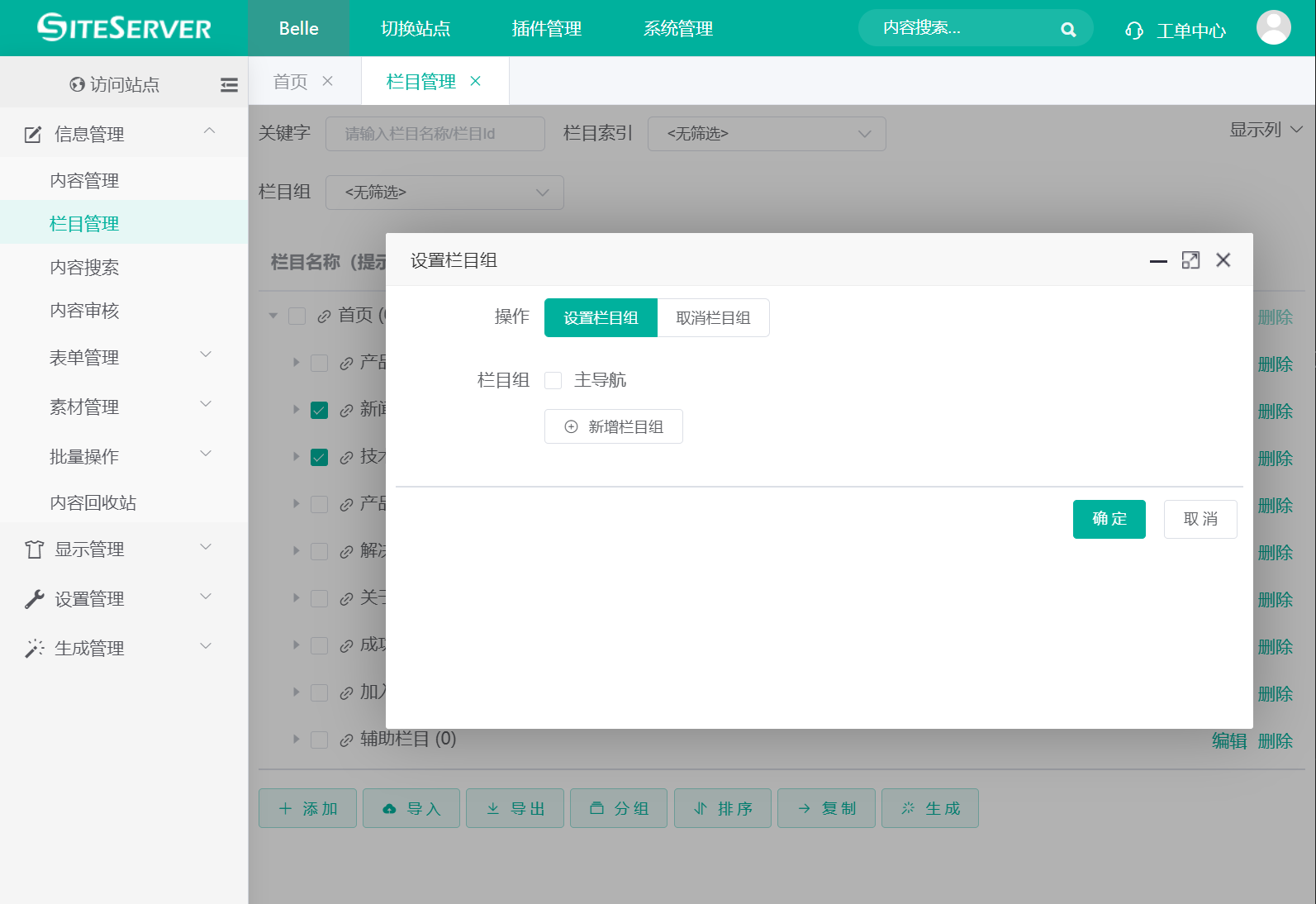Click the user avatar icon
Image resolution: width=1316 pixels, height=904 pixels.
click(1273, 28)
